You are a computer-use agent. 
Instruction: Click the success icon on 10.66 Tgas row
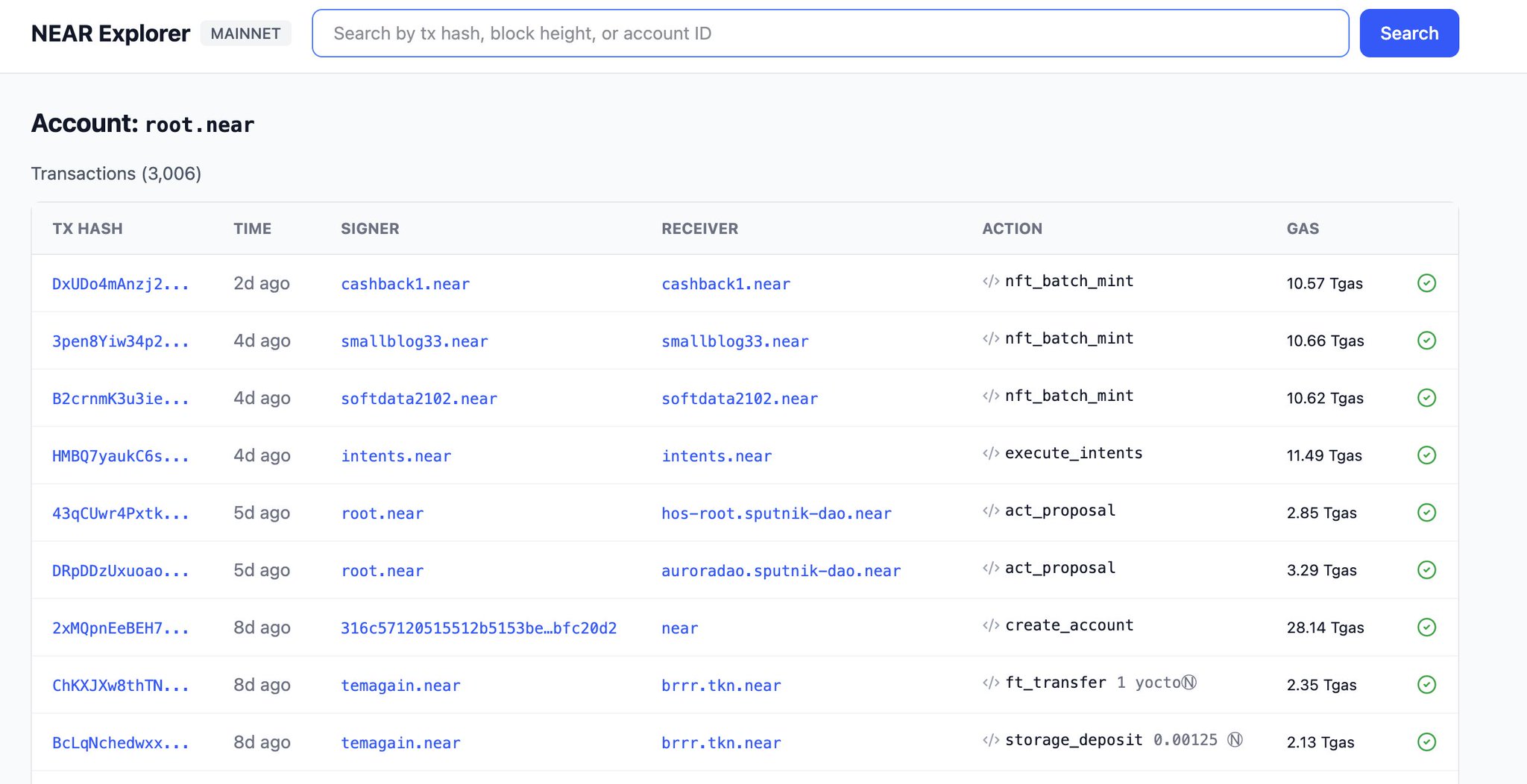[1426, 341]
